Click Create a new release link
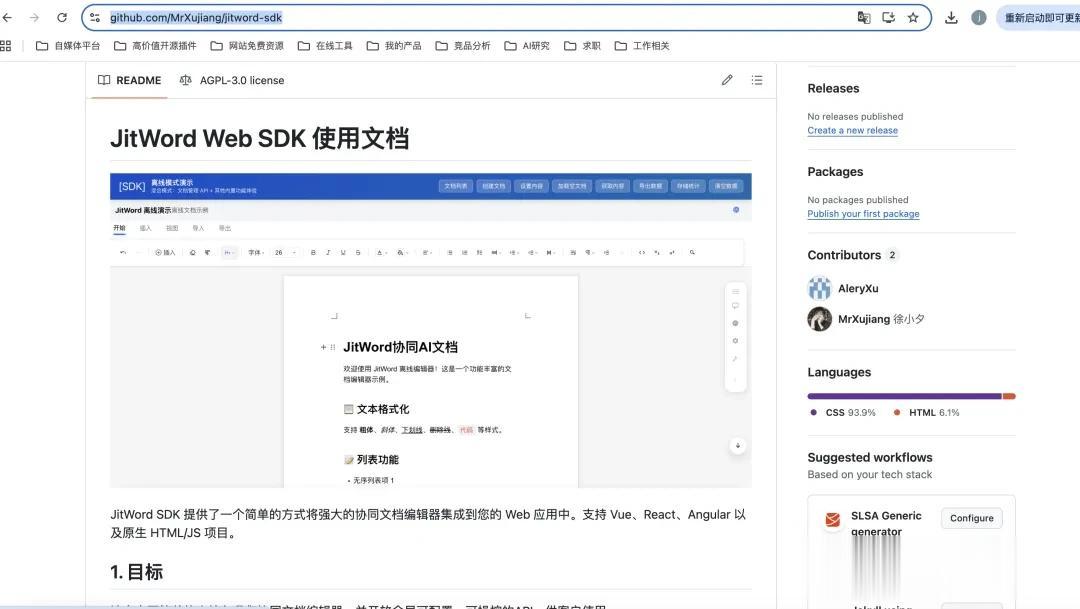1080x609 pixels. pyautogui.click(x=853, y=130)
